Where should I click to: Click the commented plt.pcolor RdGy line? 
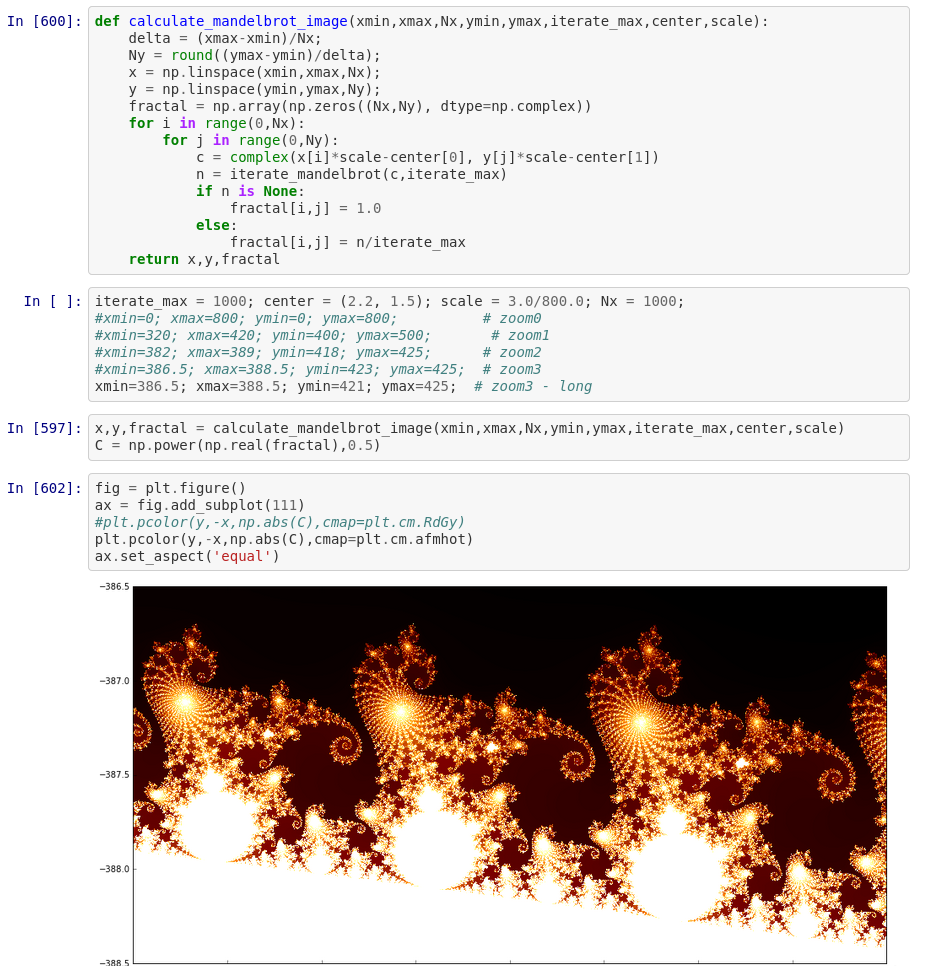coord(280,522)
